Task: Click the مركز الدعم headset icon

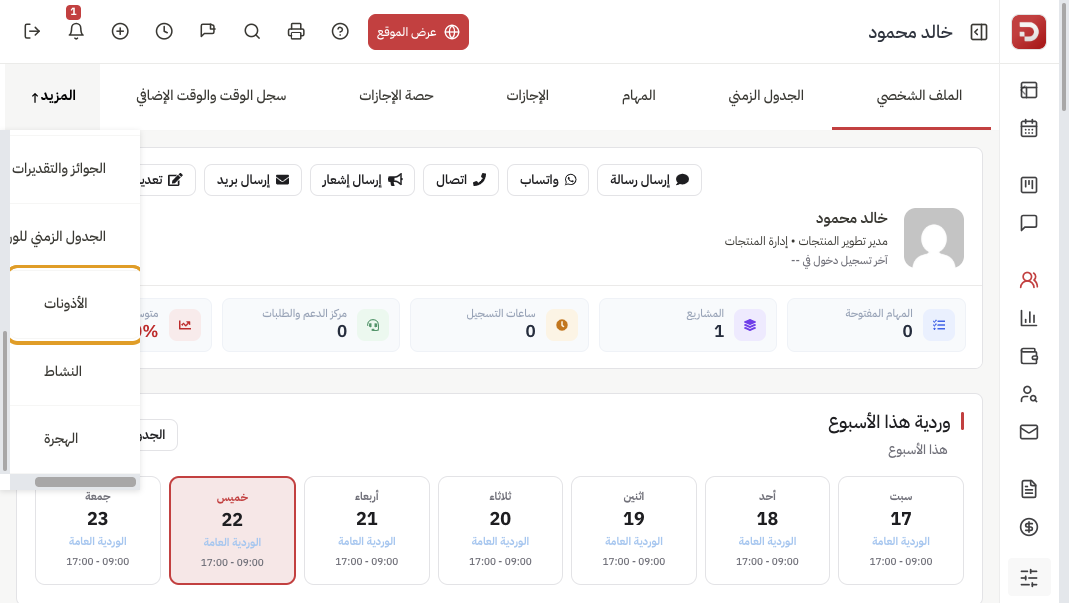Action: (x=373, y=325)
